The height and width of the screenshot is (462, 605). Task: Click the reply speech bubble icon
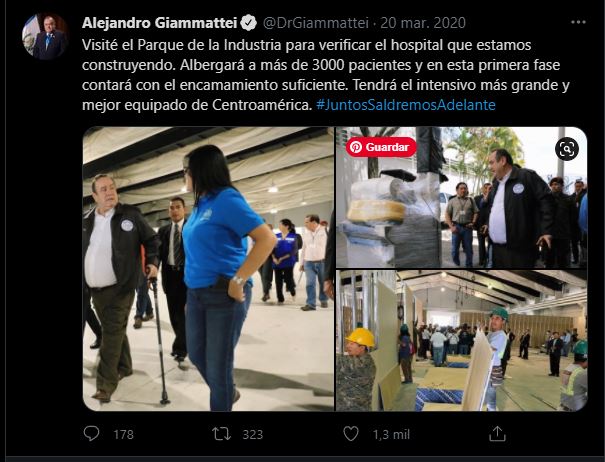click(91, 434)
